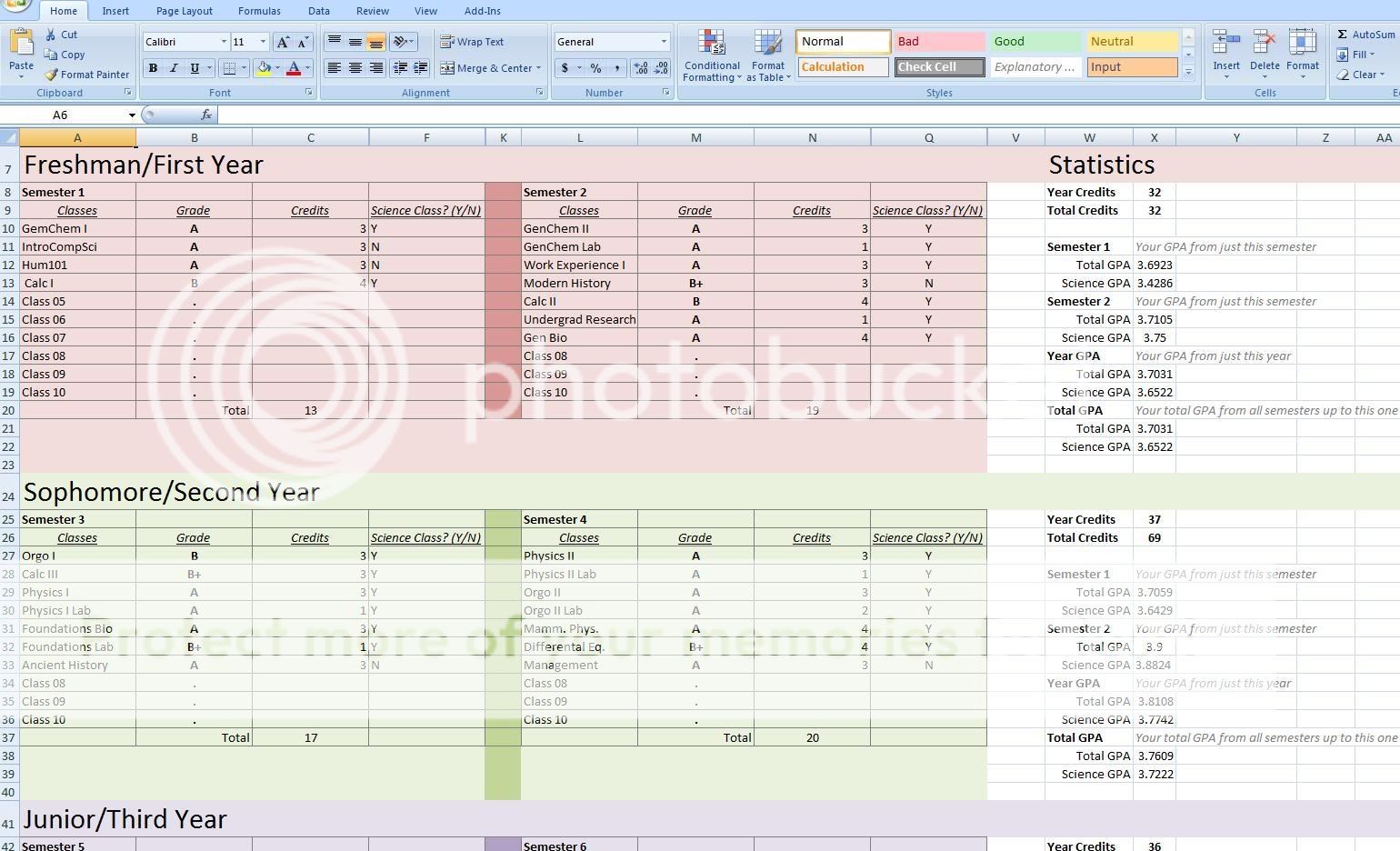Click inside the formula bar input
This screenshot has width=1400, height=851.
[x=807, y=115]
